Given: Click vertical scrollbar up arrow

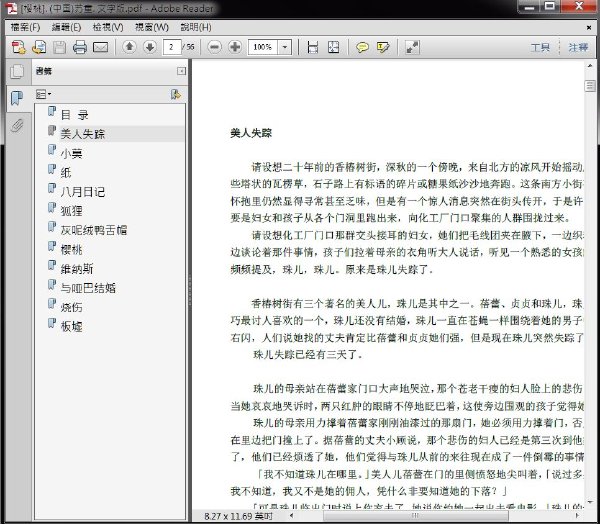Looking at the screenshot, I should click(590, 66).
